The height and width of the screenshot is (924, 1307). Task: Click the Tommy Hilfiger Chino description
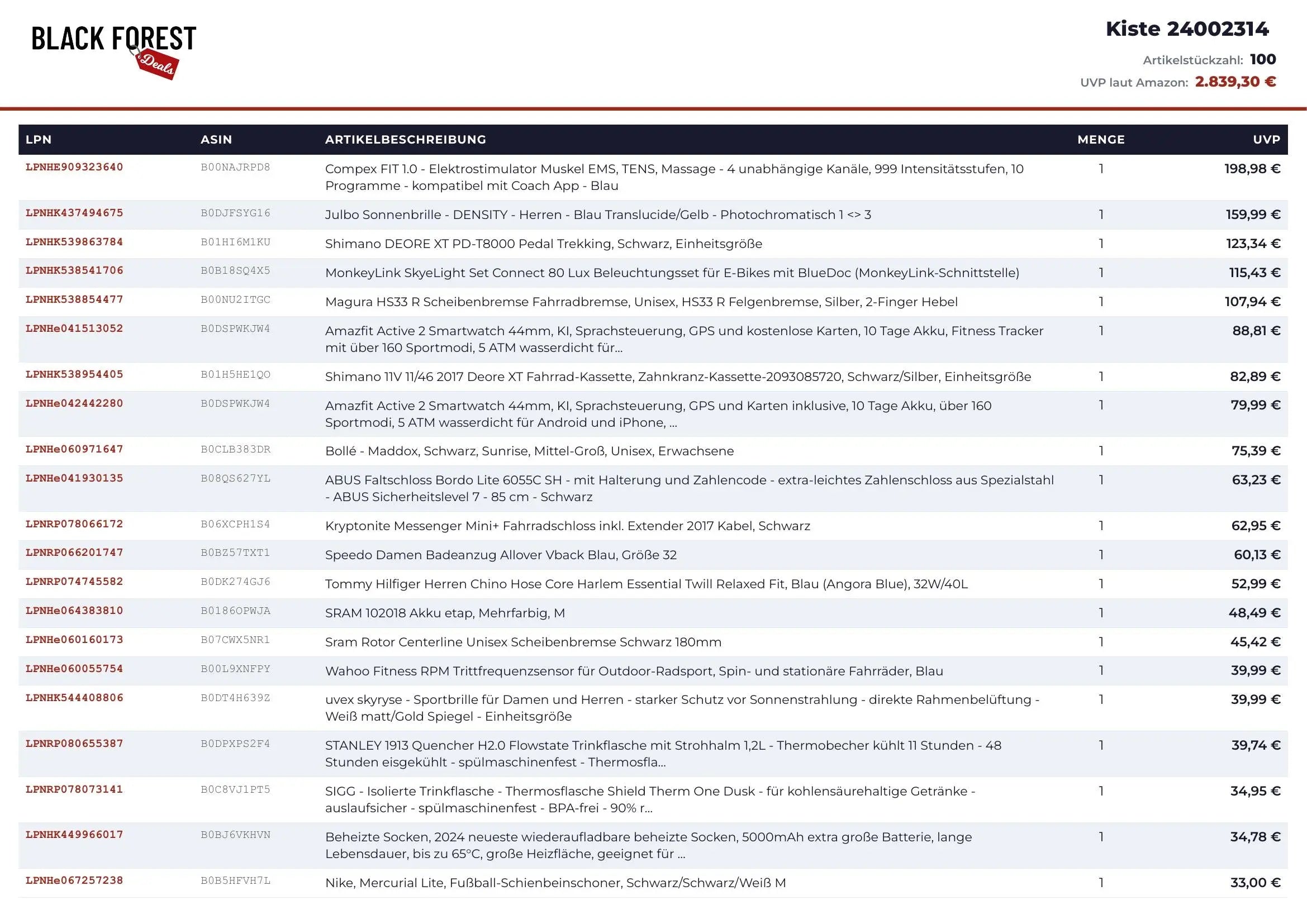pyautogui.click(x=646, y=584)
